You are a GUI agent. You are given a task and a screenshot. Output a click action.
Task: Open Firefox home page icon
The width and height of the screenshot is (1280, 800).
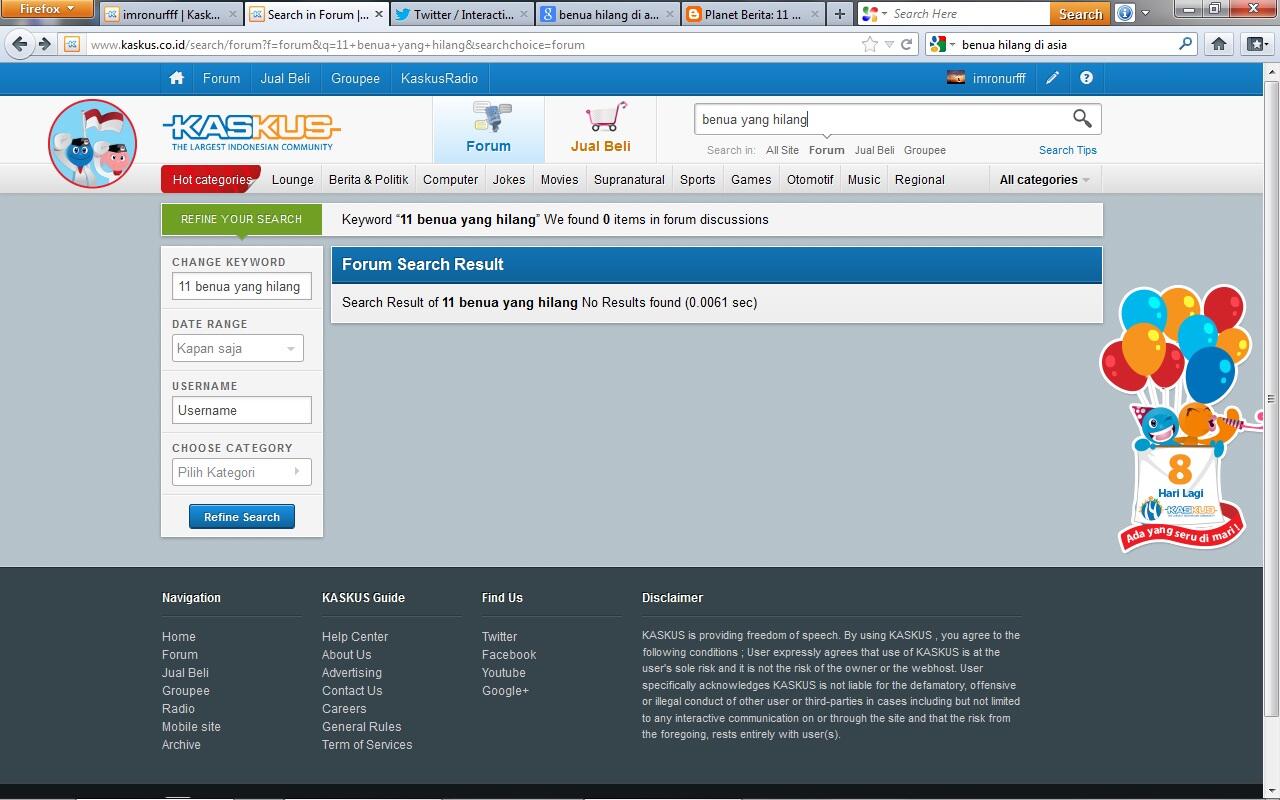[1218, 44]
